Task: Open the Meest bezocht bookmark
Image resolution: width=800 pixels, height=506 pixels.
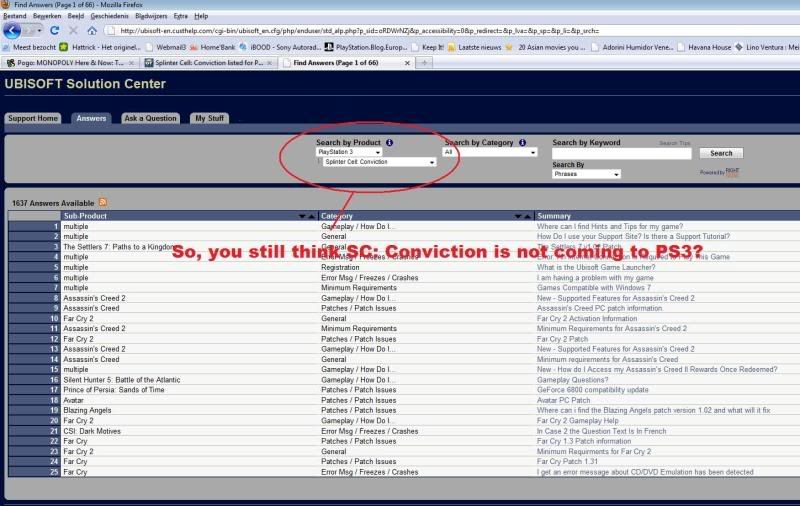Action: point(29,47)
